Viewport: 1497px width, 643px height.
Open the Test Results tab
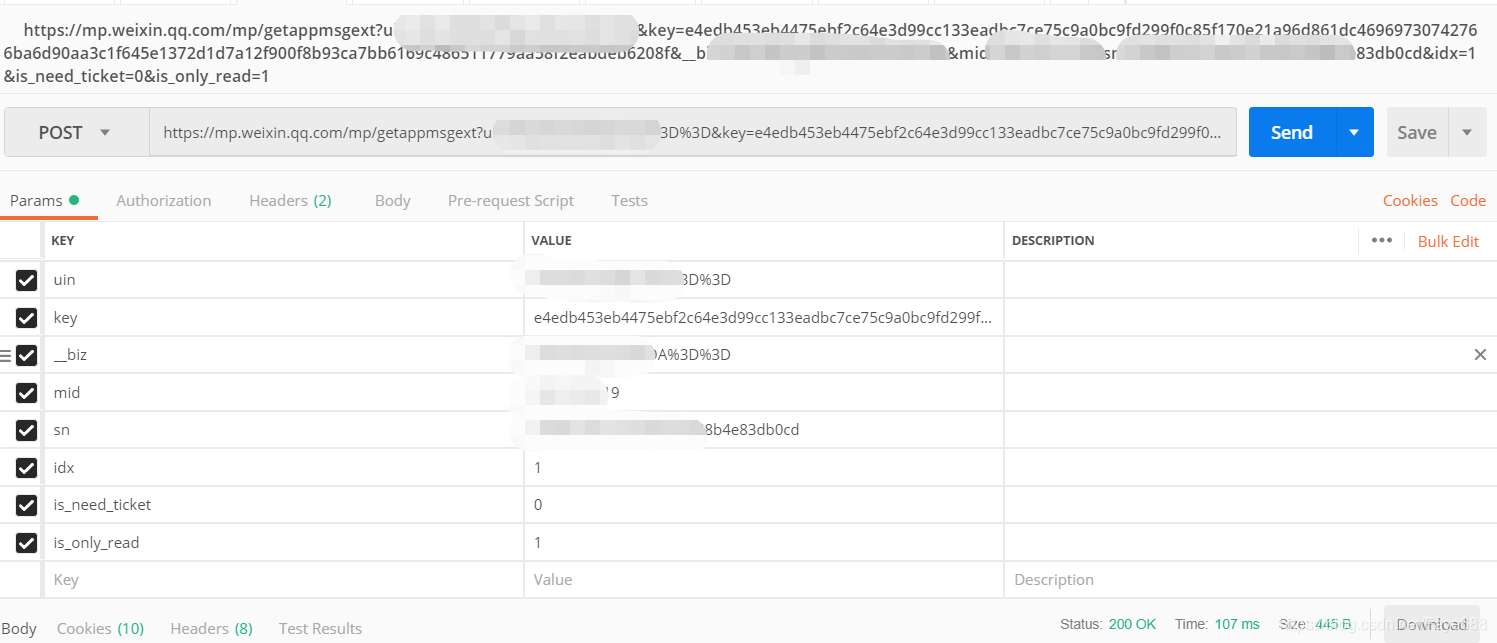click(320, 628)
